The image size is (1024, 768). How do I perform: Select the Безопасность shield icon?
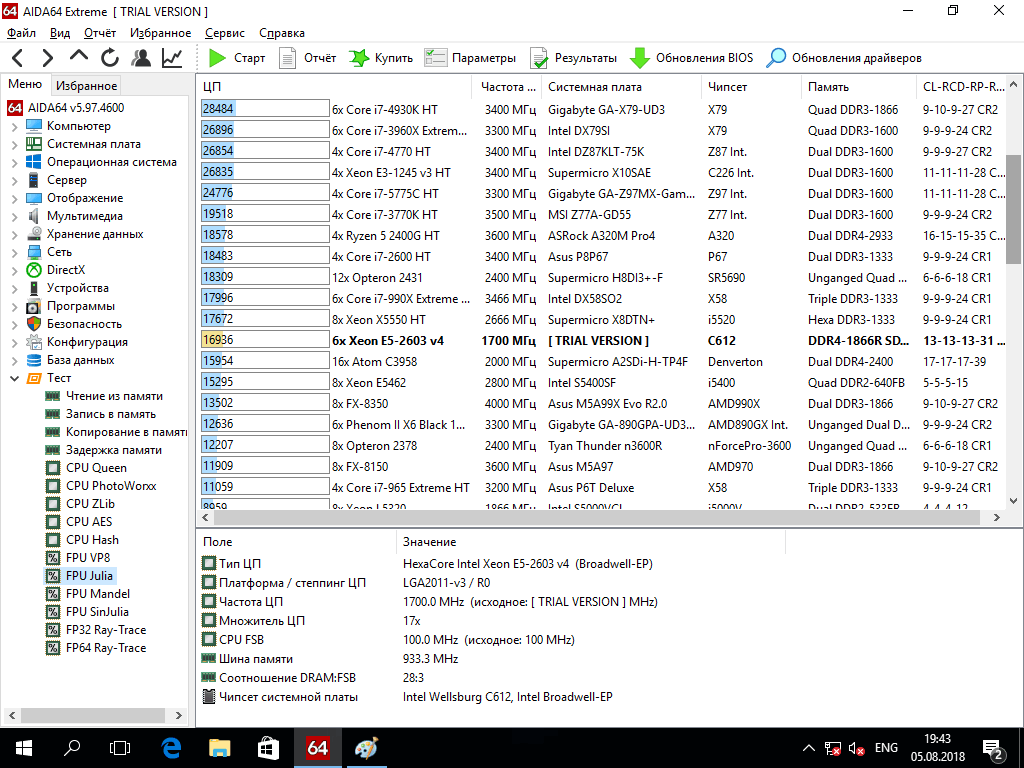tap(33, 324)
